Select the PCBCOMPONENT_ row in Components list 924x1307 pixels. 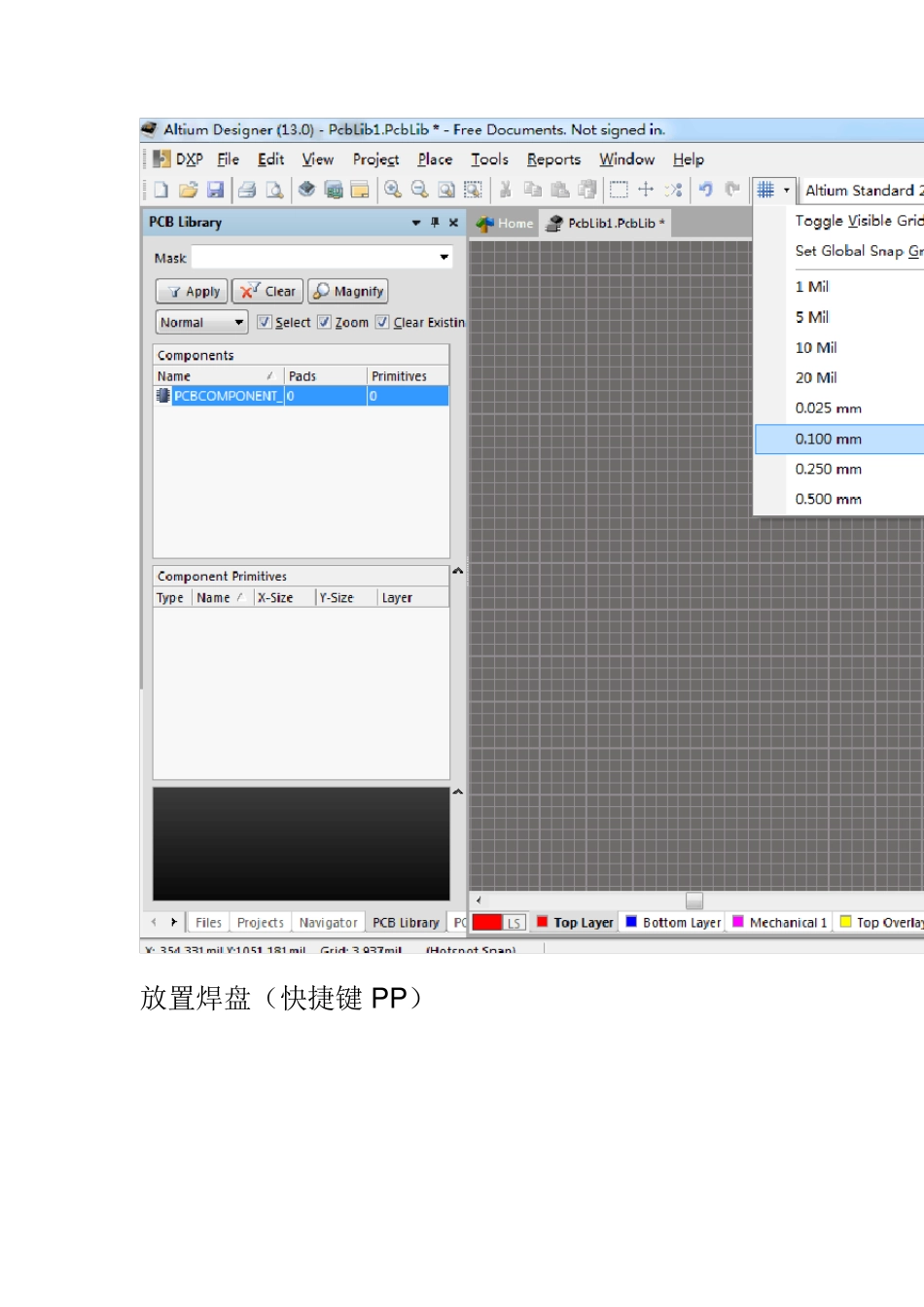tap(302, 396)
